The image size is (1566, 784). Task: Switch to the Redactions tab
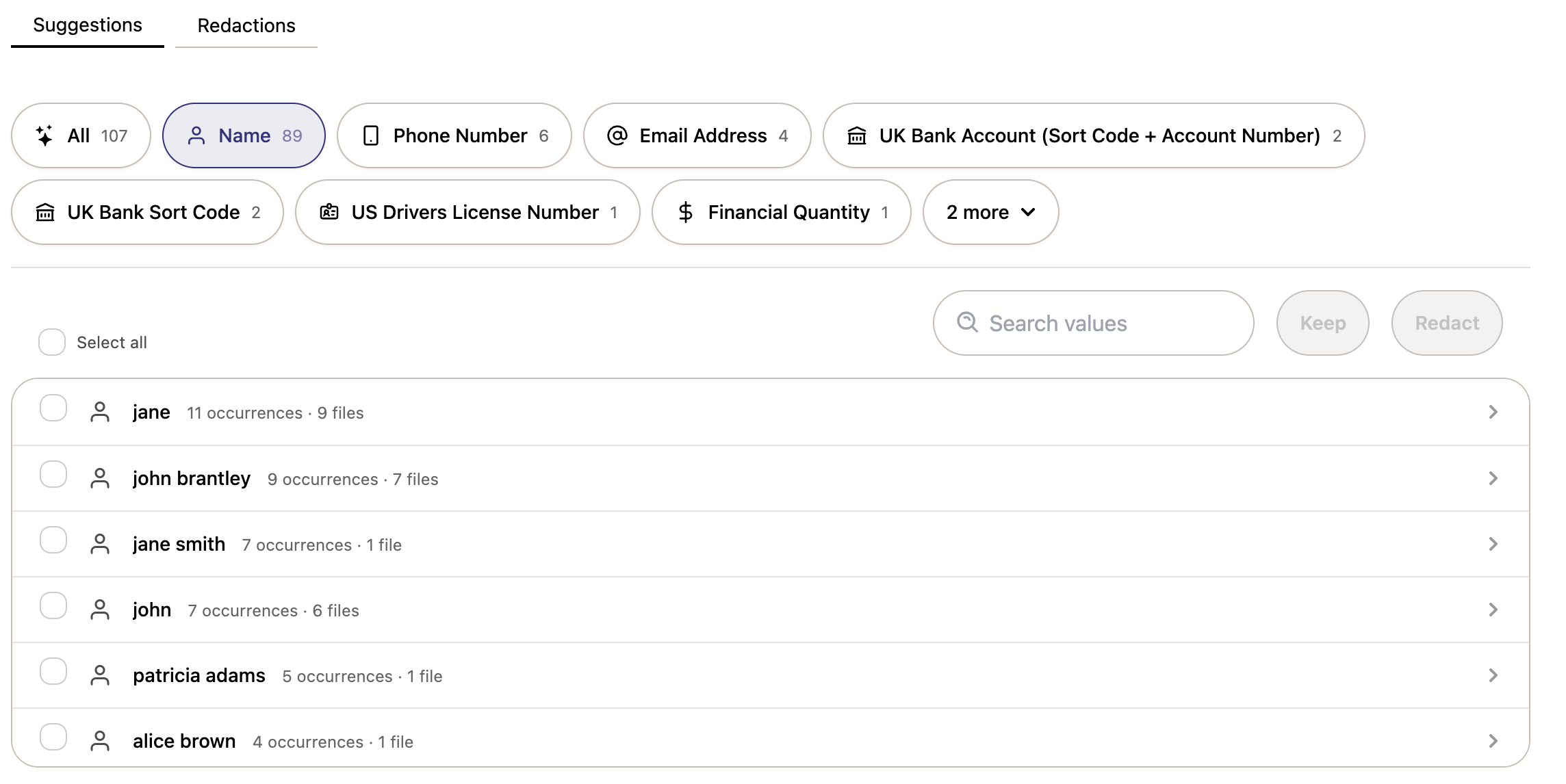(x=246, y=25)
